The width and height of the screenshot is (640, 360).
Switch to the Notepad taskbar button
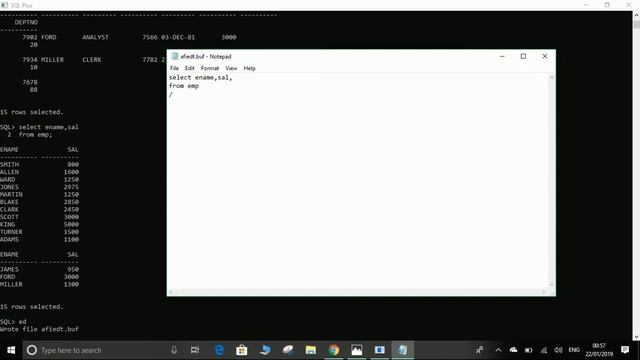(x=402, y=350)
